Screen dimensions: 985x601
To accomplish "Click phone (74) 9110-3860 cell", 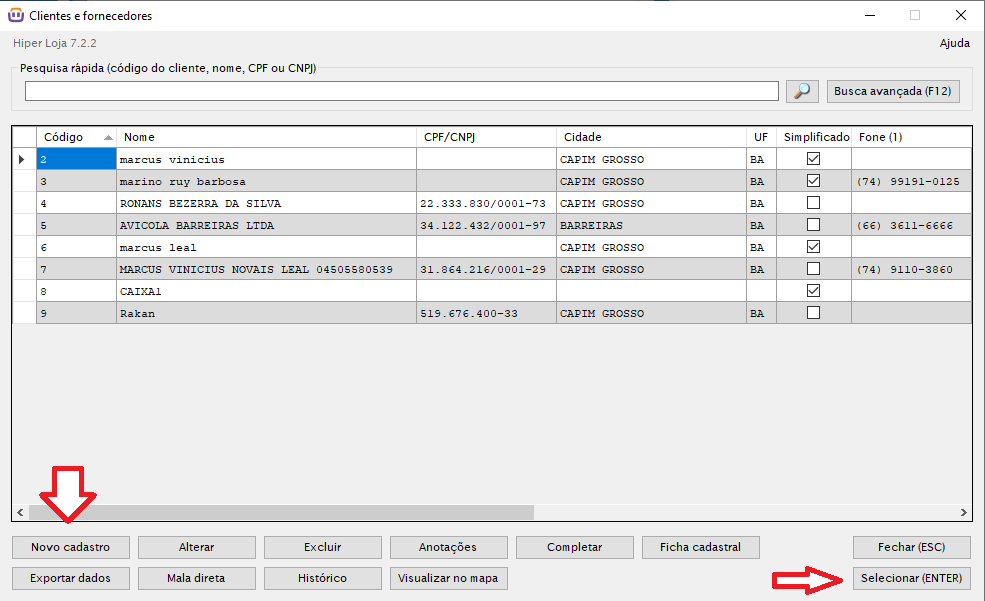I will point(912,269).
